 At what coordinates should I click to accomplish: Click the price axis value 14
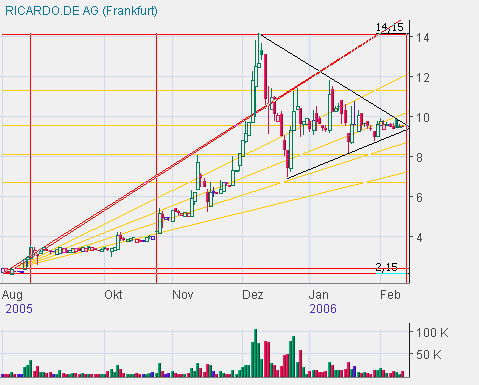click(422, 38)
